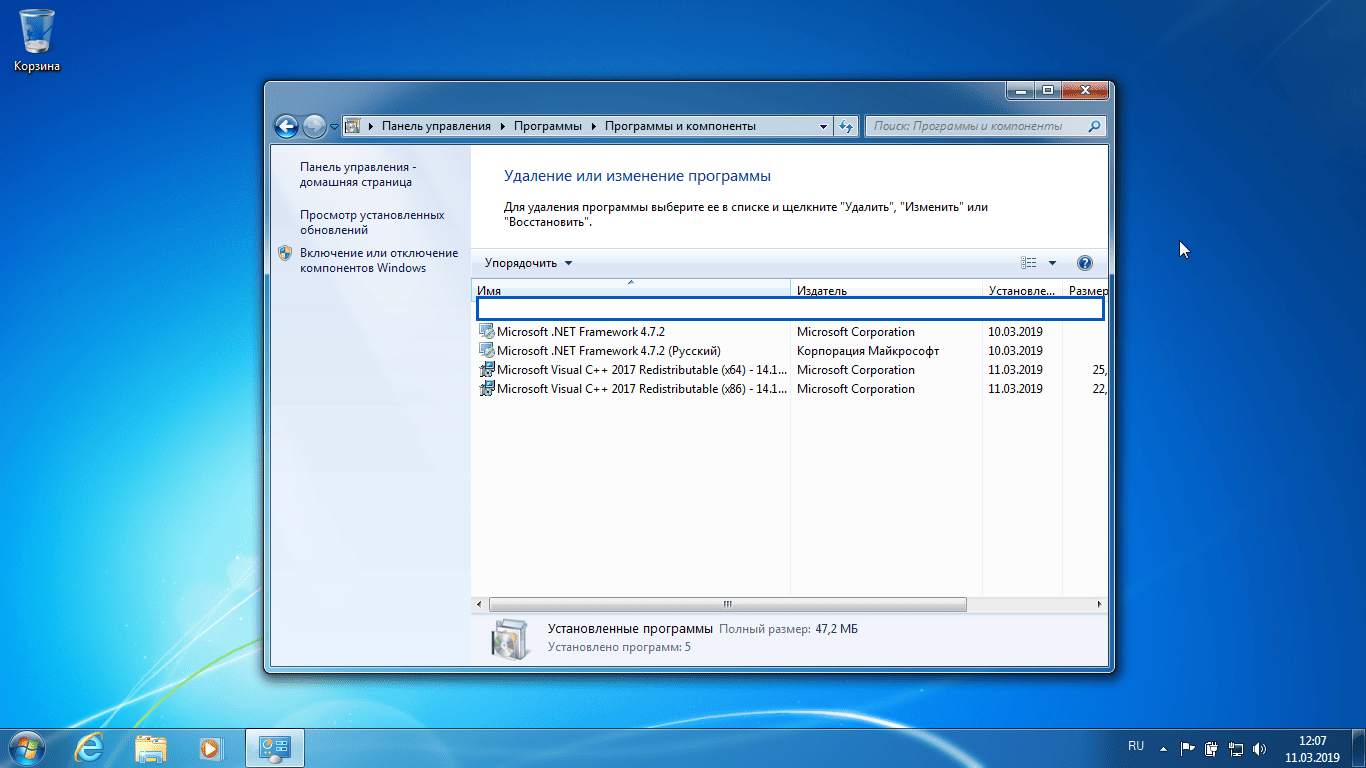Image resolution: width=1366 pixels, height=768 pixels.
Task: Click 'Полный размер: 47,2 МБ' status text
Action: (x=789, y=629)
